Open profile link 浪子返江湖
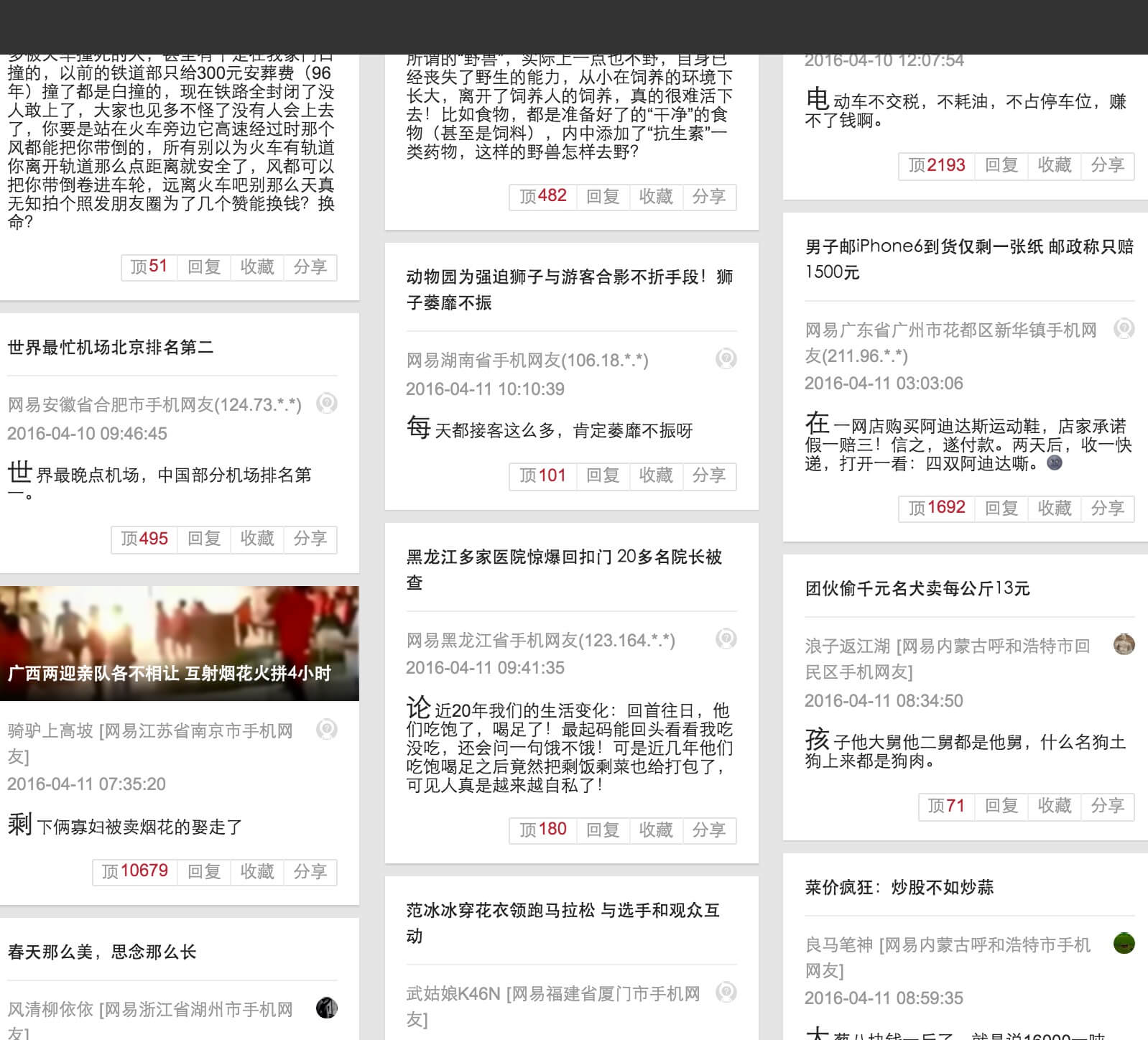Image resolution: width=1148 pixels, height=1040 pixels. (847, 646)
